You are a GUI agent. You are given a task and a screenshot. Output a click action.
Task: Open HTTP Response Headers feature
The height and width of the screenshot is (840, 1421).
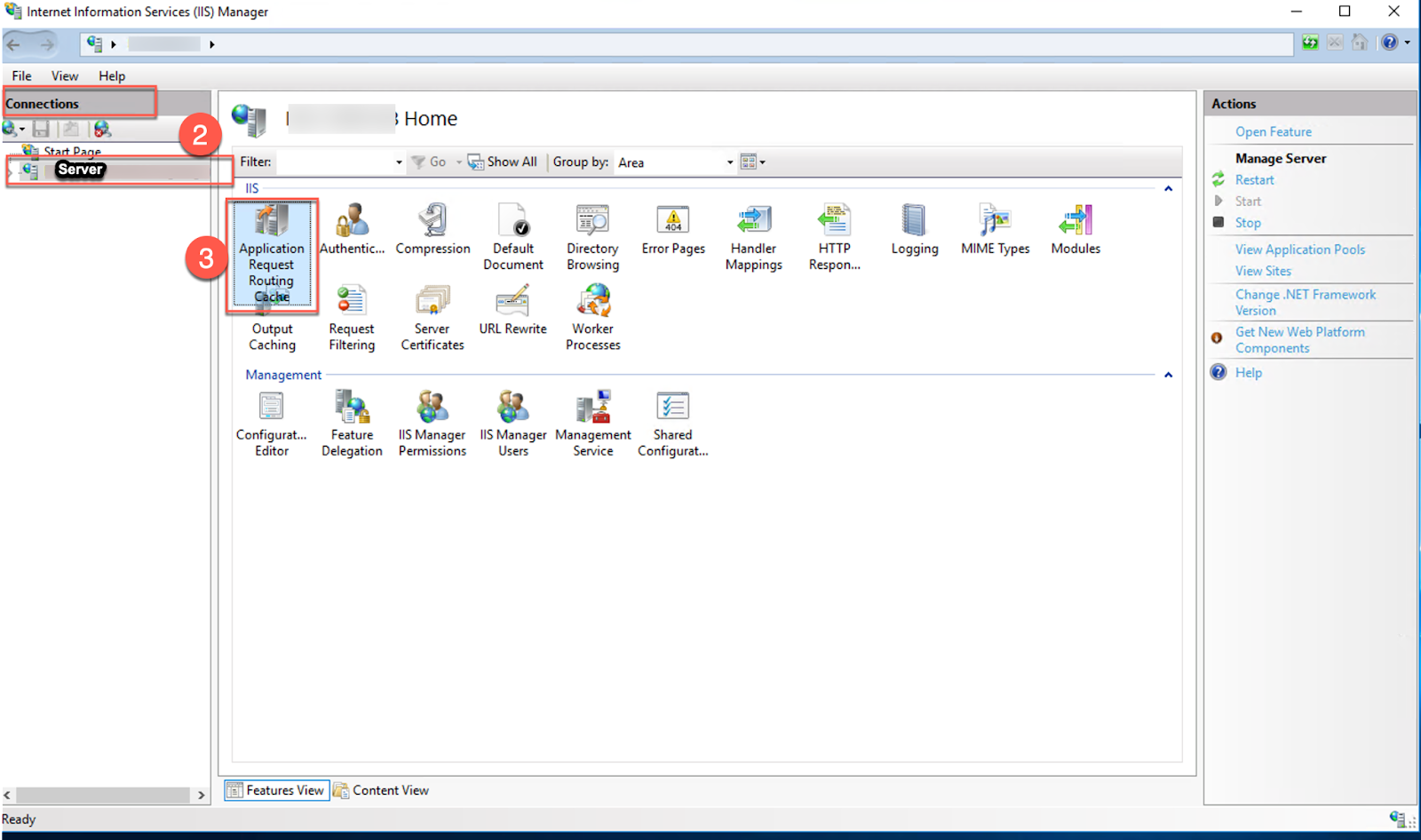pyautogui.click(x=834, y=238)
